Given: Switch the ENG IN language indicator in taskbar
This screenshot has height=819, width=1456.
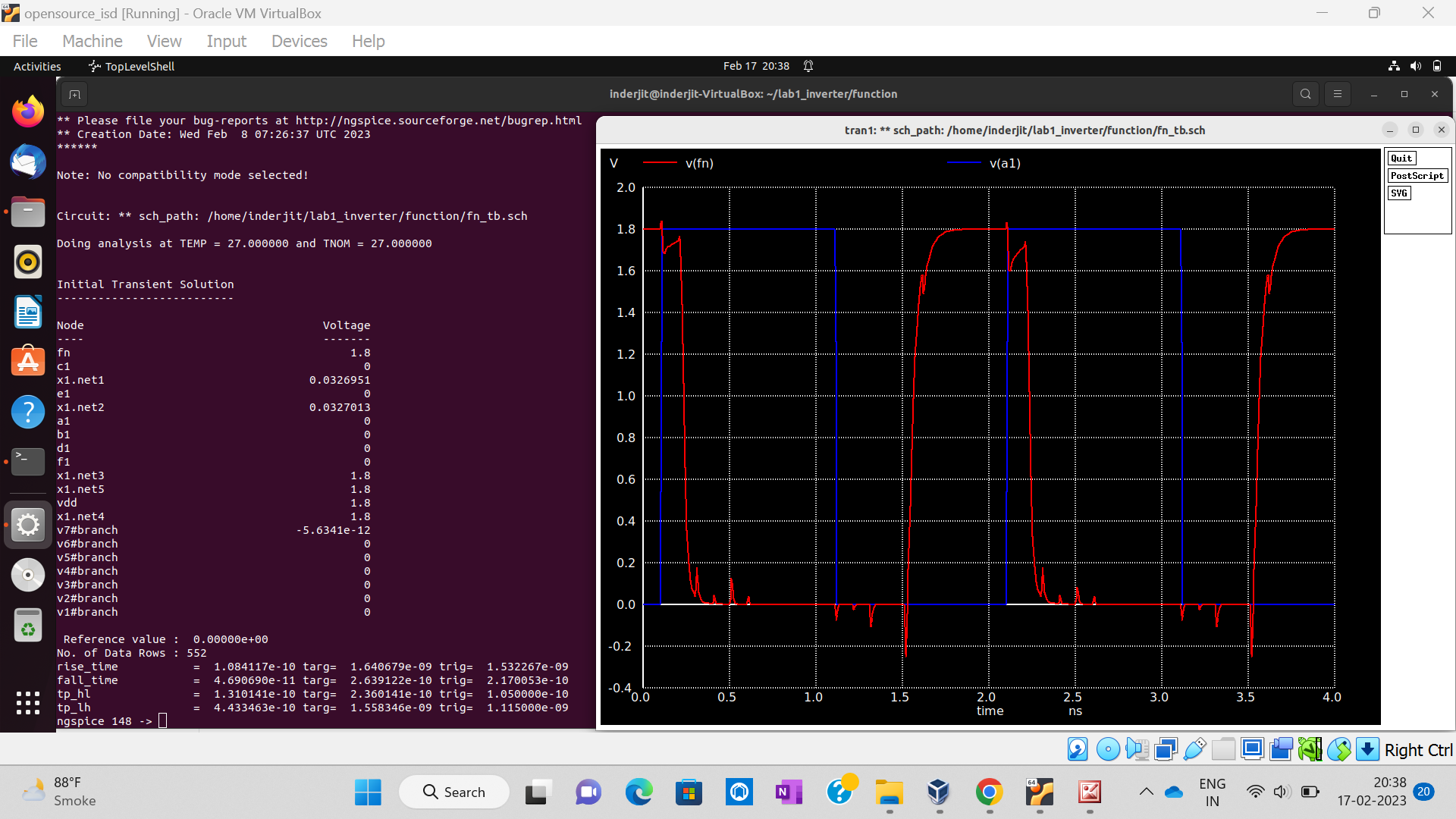Looking at the screenshot, I should pyautogui.click(x=1213, y=791).
